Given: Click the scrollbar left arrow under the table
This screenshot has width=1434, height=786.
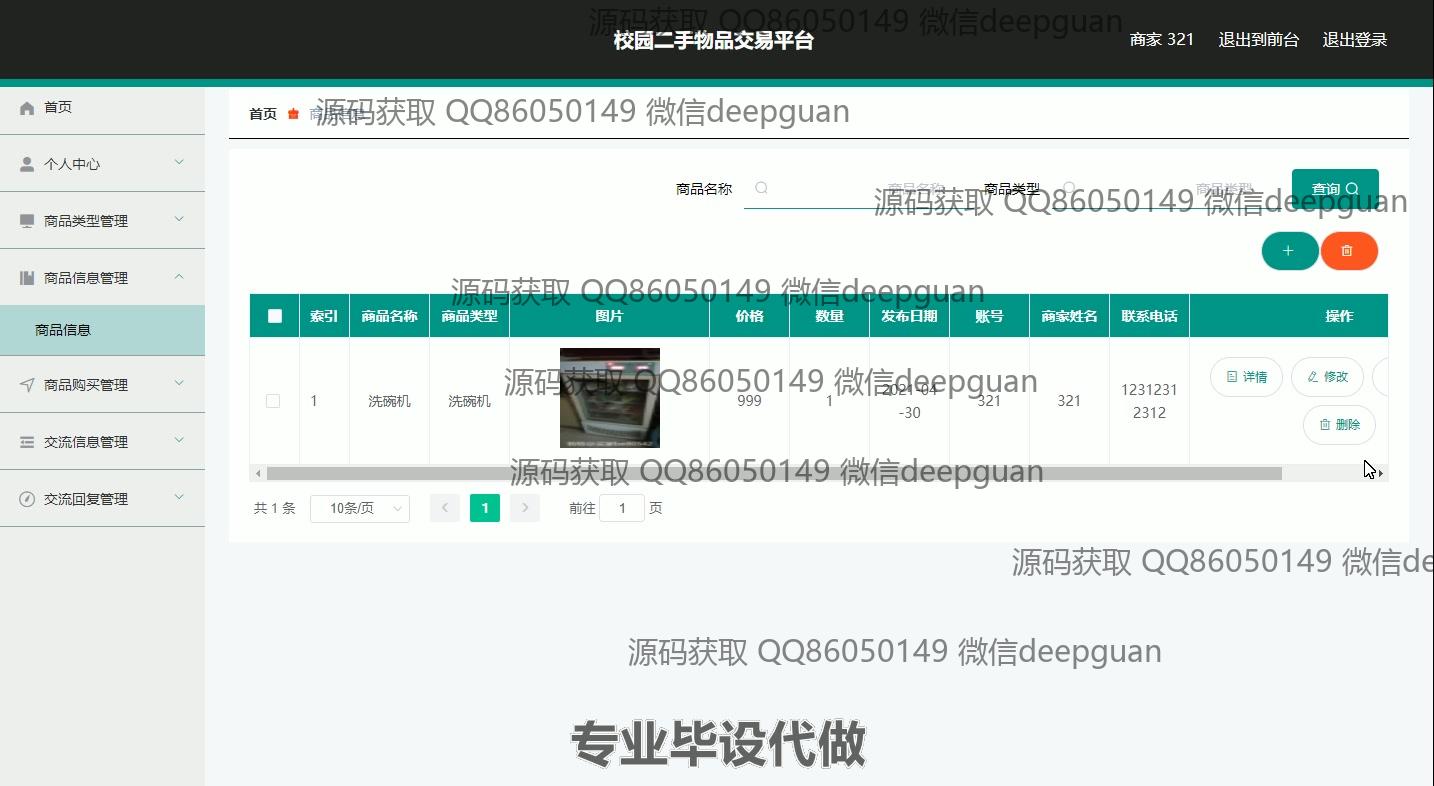Looking at the screenshot, I should 258,473.
